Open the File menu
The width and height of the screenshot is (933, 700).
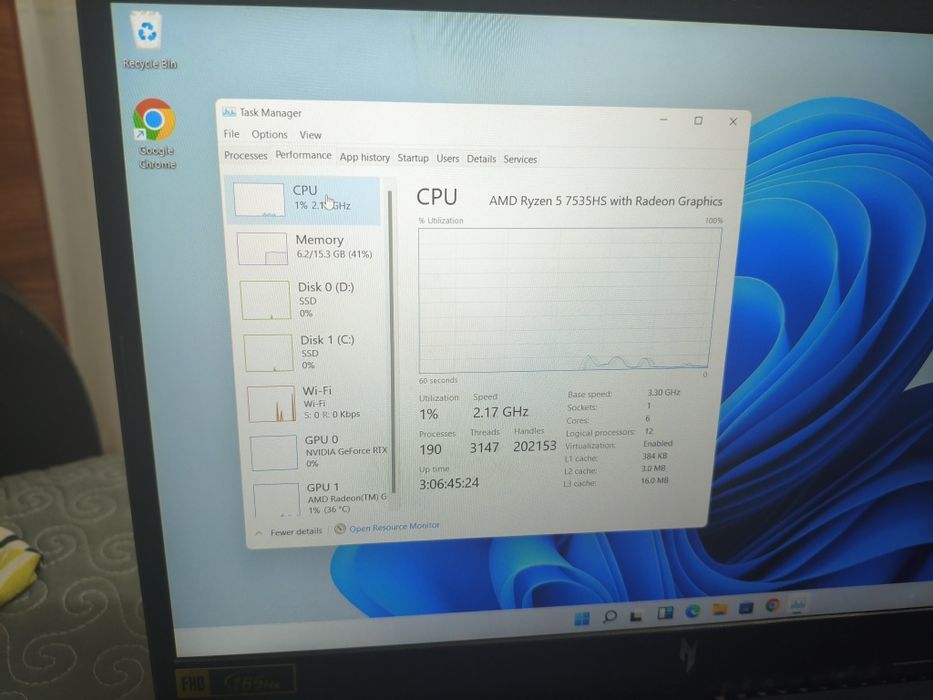(231, 134)
